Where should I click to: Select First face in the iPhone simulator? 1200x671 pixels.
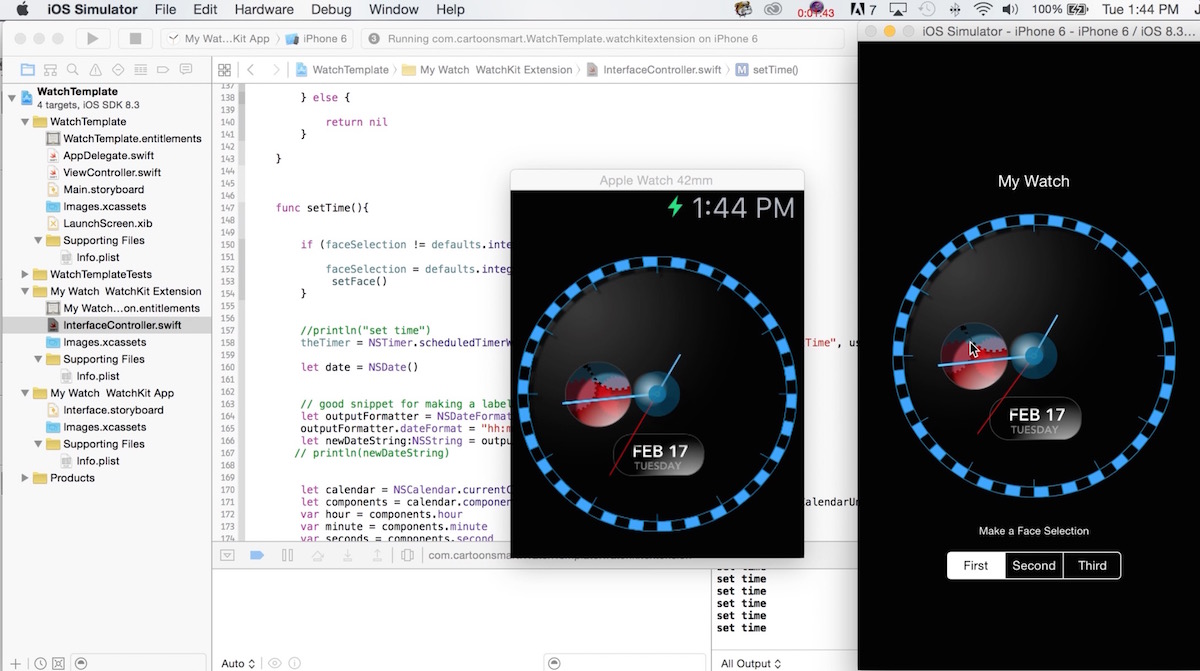(x=976, y=565)
